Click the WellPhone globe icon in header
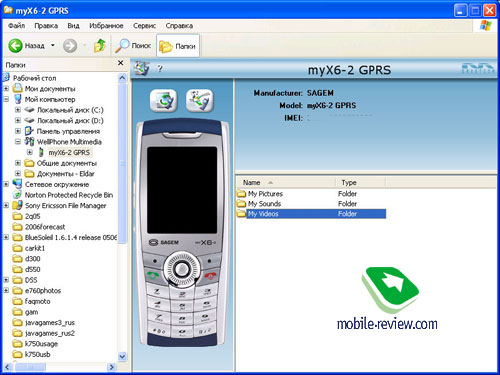Screen dimensions: 500x375 [x=142, y=68]
